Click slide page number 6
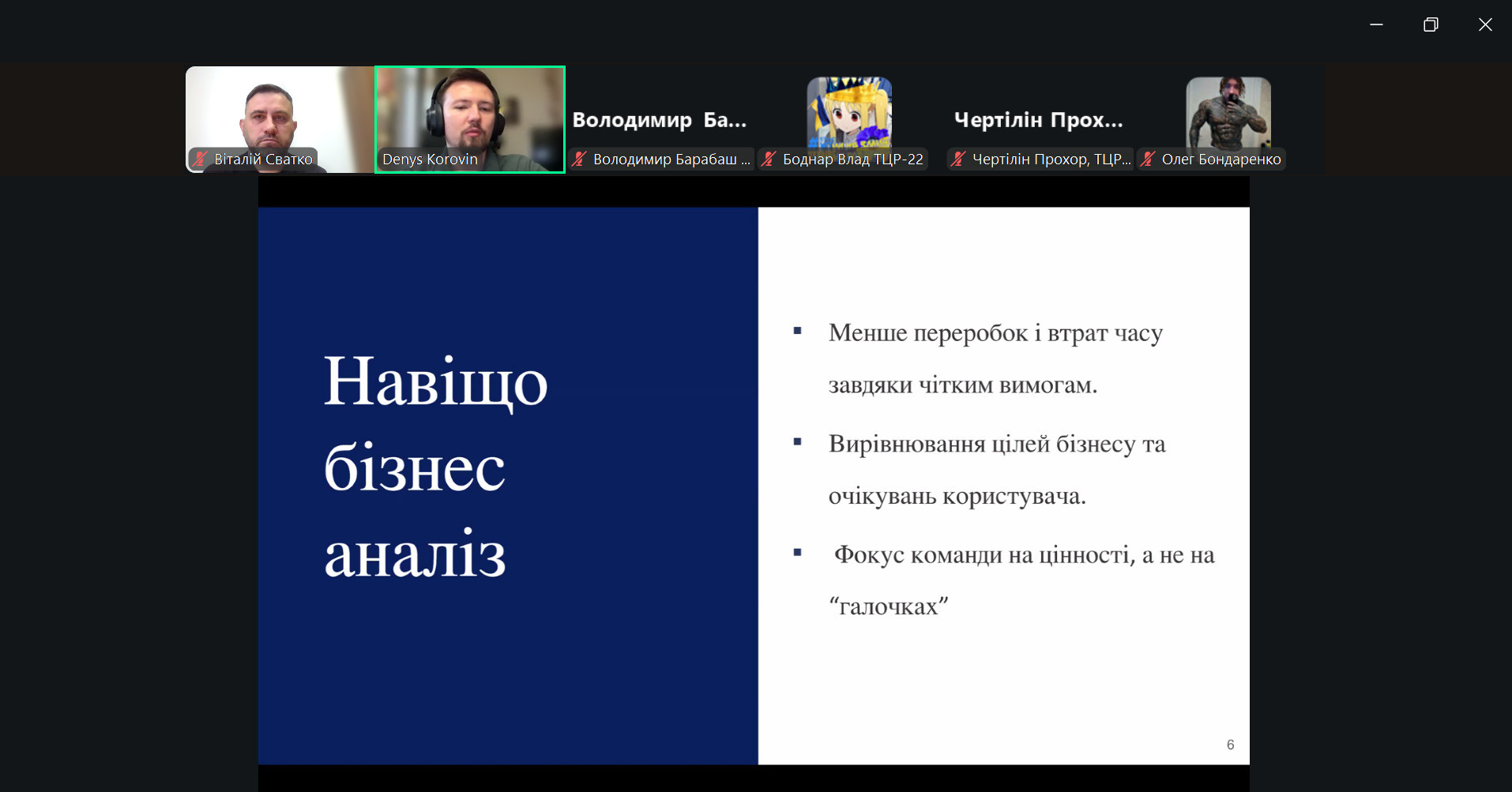 [x=1230, y=745]
